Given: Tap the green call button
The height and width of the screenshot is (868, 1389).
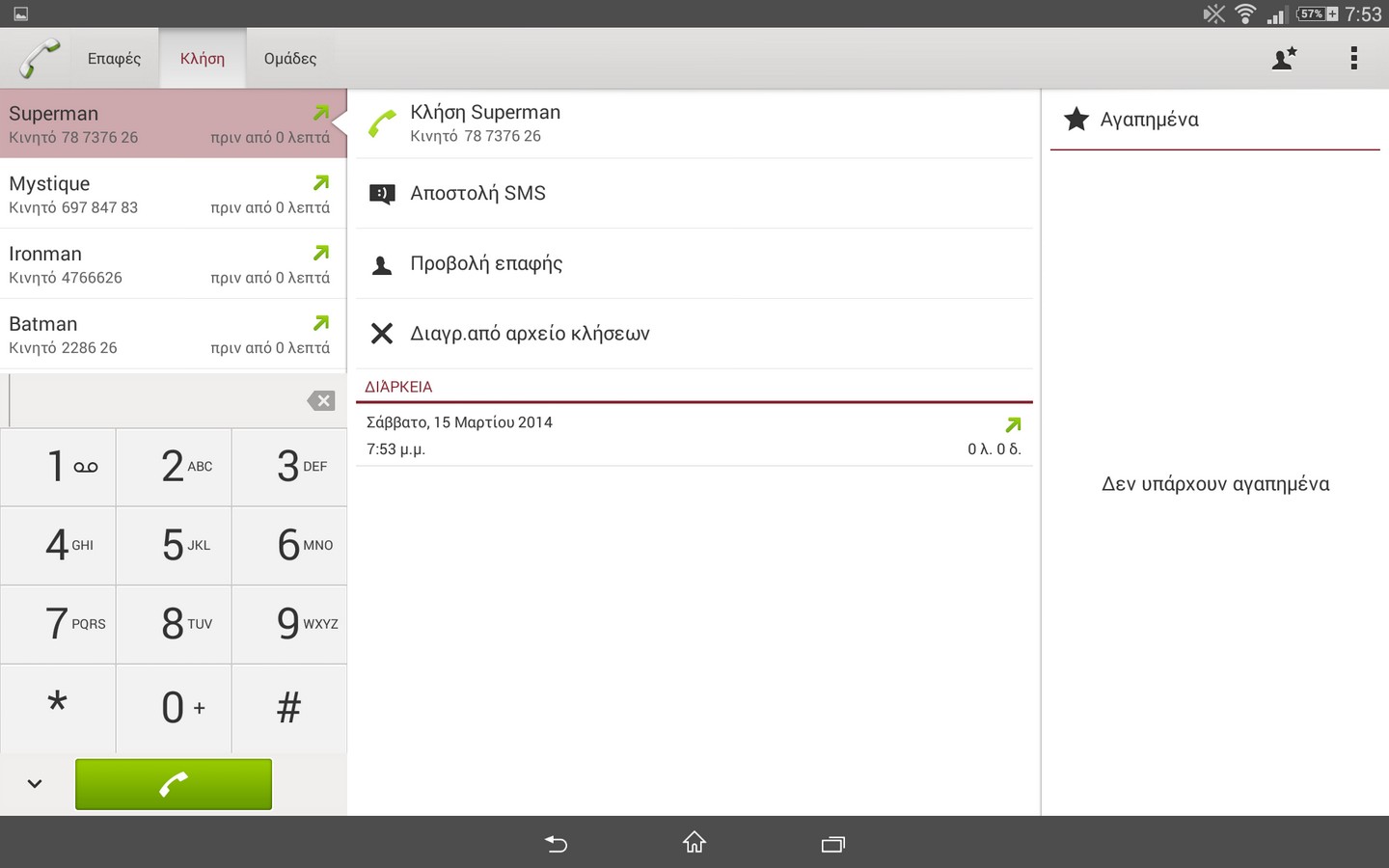Looking at the screenshot, I should click(x=174, y=784).
